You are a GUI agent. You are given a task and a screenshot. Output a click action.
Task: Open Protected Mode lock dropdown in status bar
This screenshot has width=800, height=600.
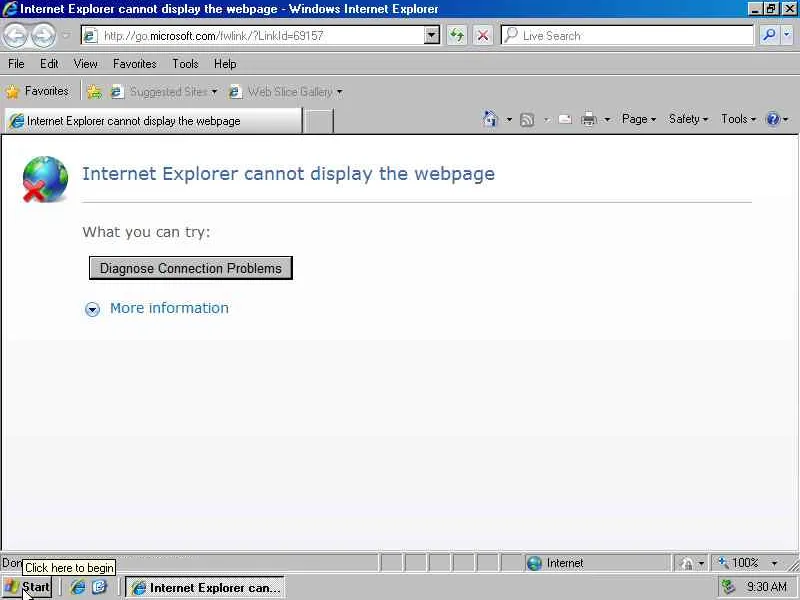pyautogui.click(x=692, y=563)
